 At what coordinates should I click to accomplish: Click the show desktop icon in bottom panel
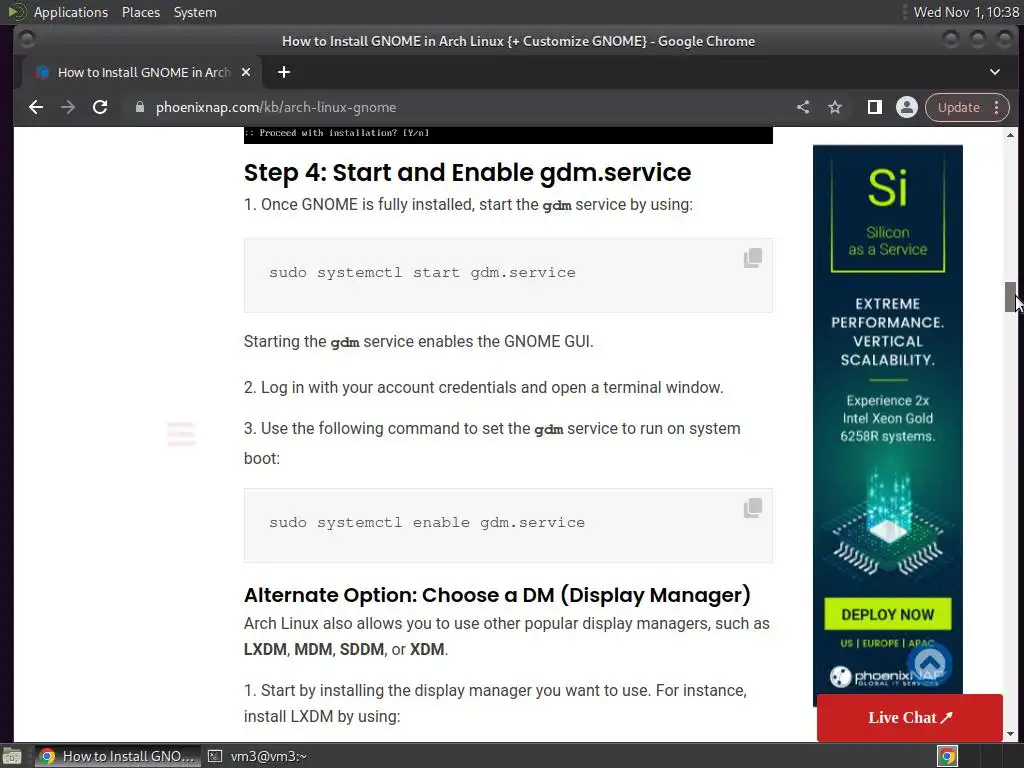click(x=12, y=756)
